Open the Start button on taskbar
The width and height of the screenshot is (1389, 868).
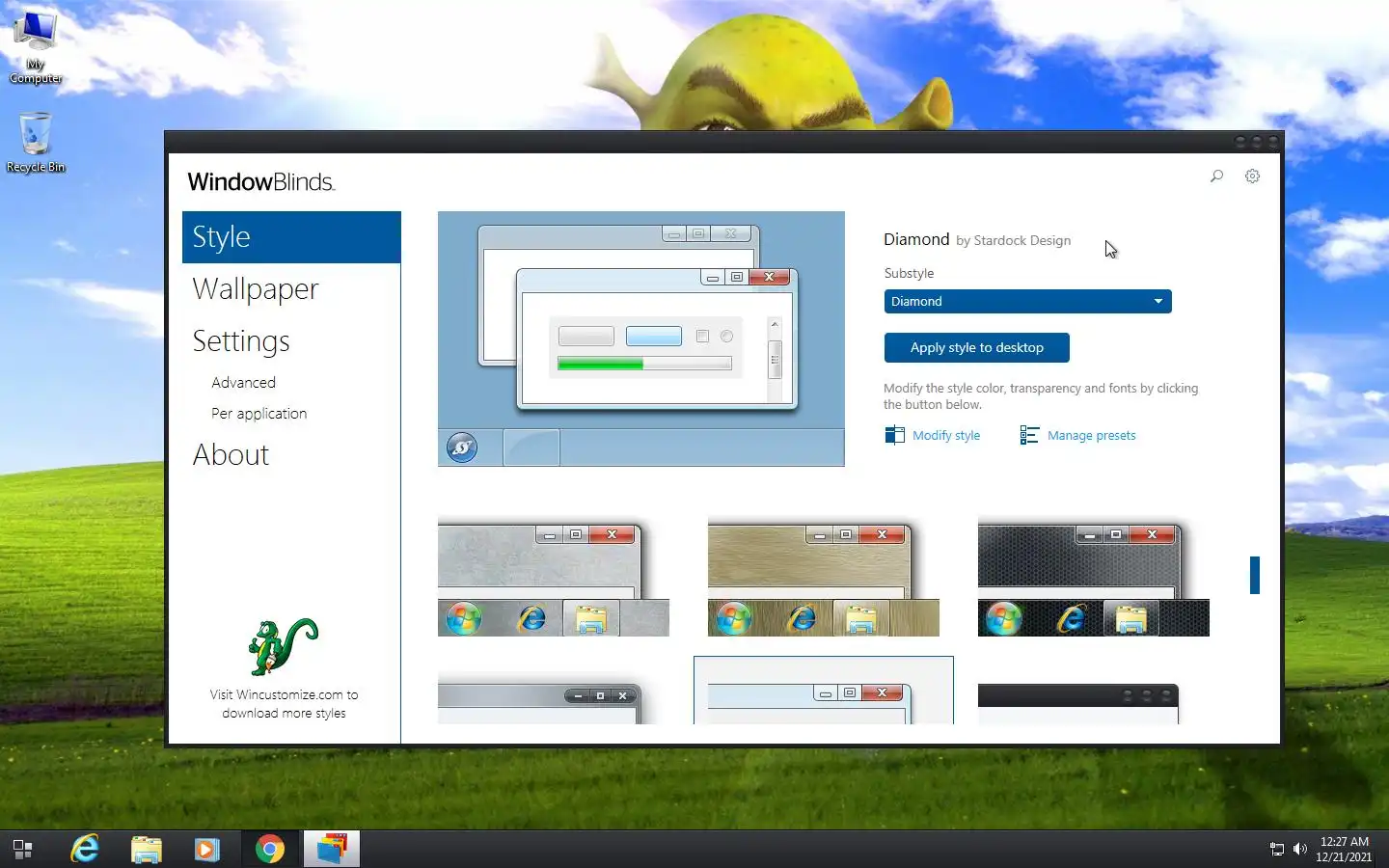[x=23, y=849]
